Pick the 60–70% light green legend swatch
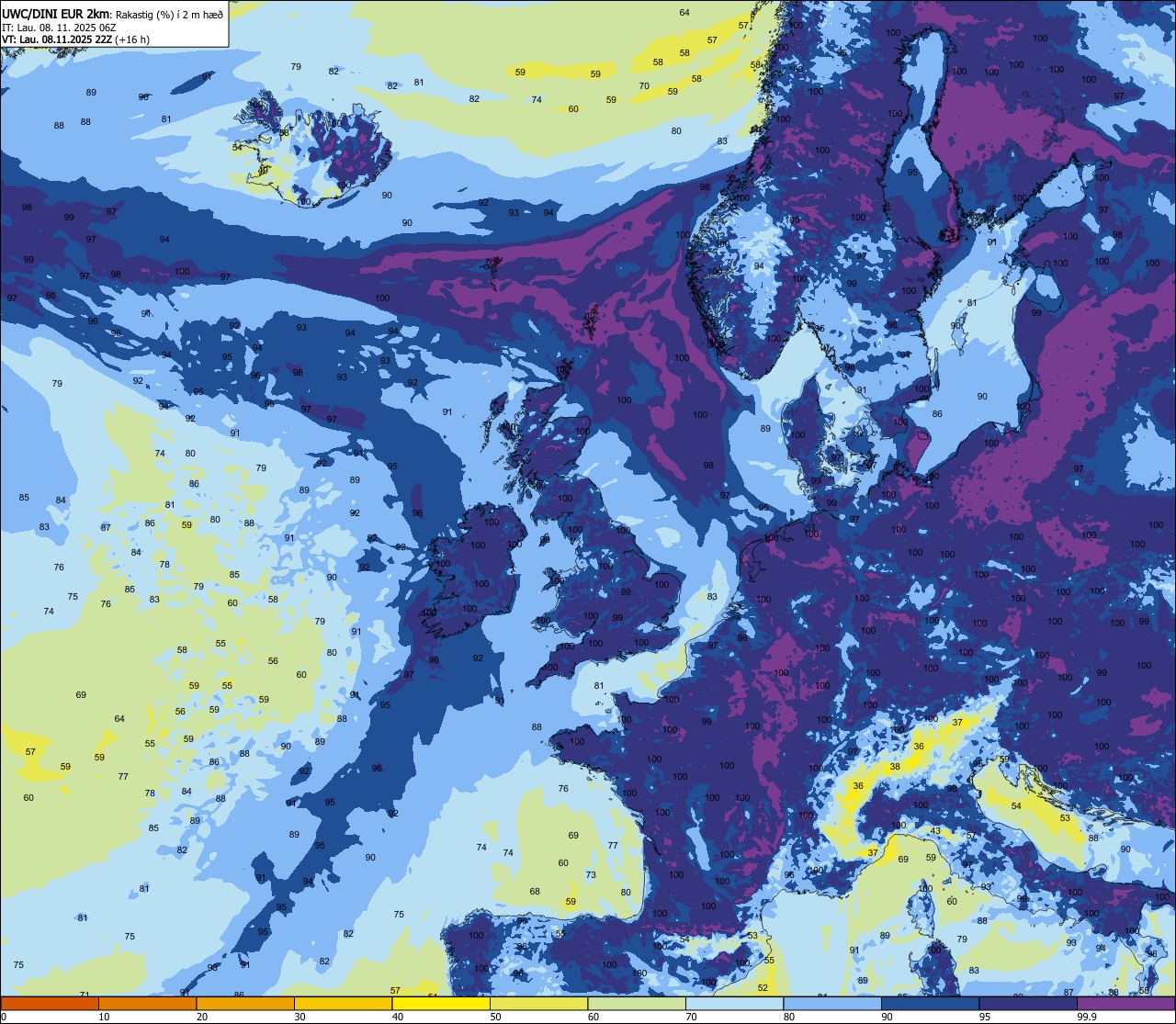1176x1024 pixels. [x=637, y=1003]
